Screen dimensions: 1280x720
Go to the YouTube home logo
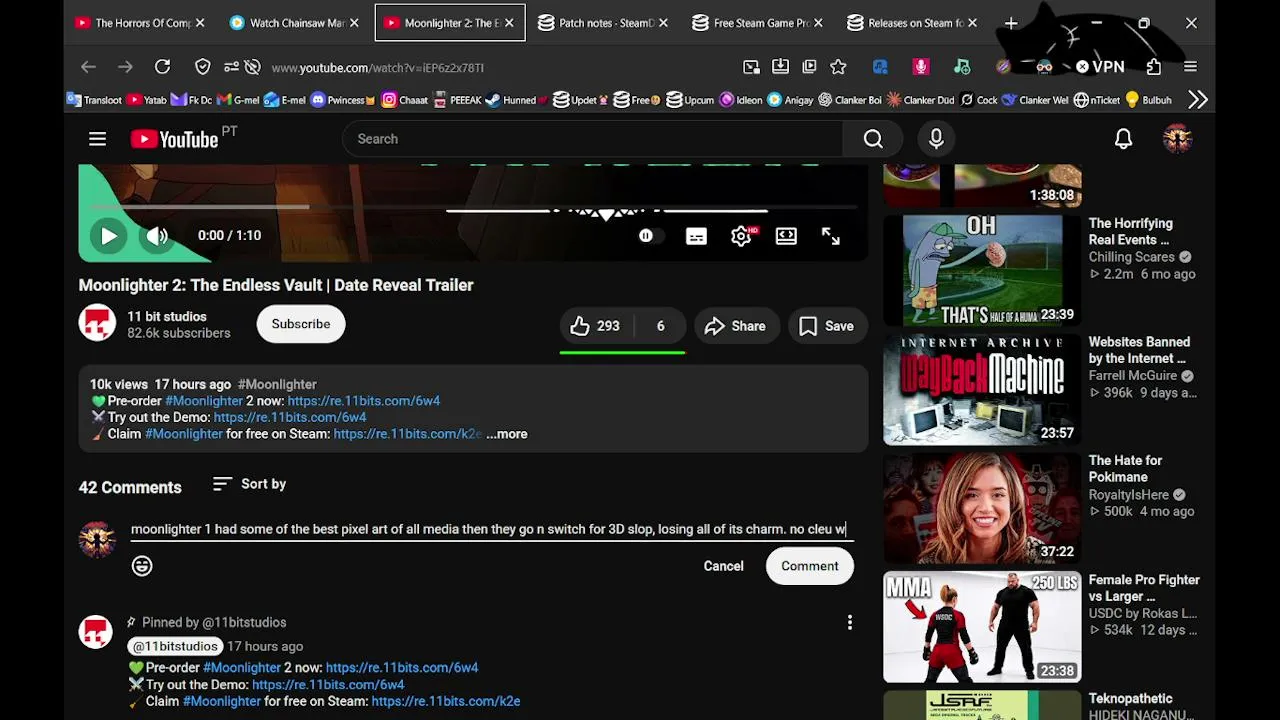point(174,139)
